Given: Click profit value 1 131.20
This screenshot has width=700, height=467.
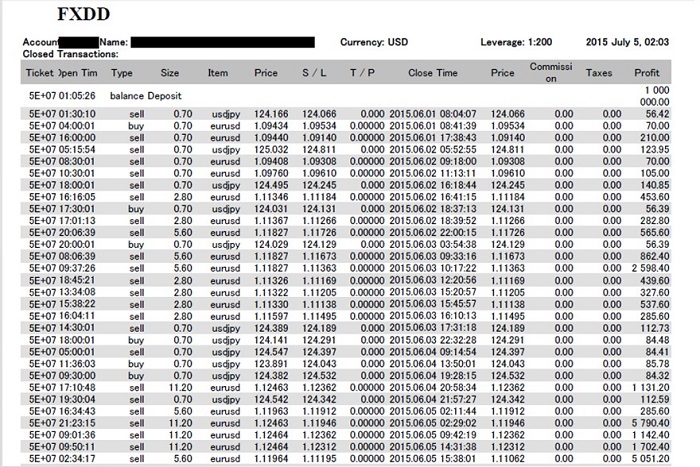Looking at the screenshot, I should coord(650,388).
